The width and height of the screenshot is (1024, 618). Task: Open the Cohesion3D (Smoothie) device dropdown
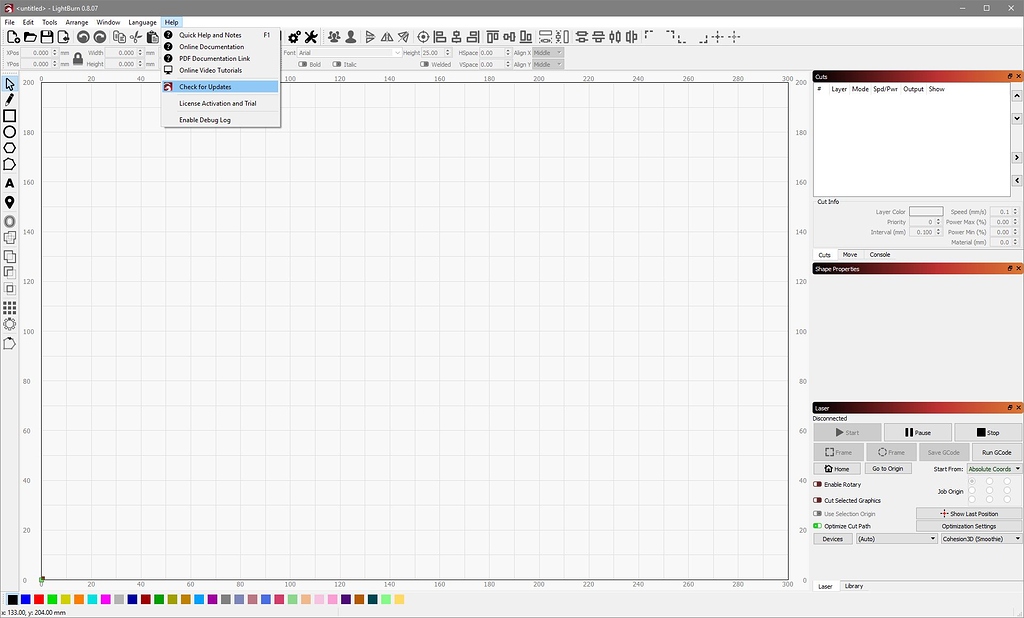[x=981, y=539]
